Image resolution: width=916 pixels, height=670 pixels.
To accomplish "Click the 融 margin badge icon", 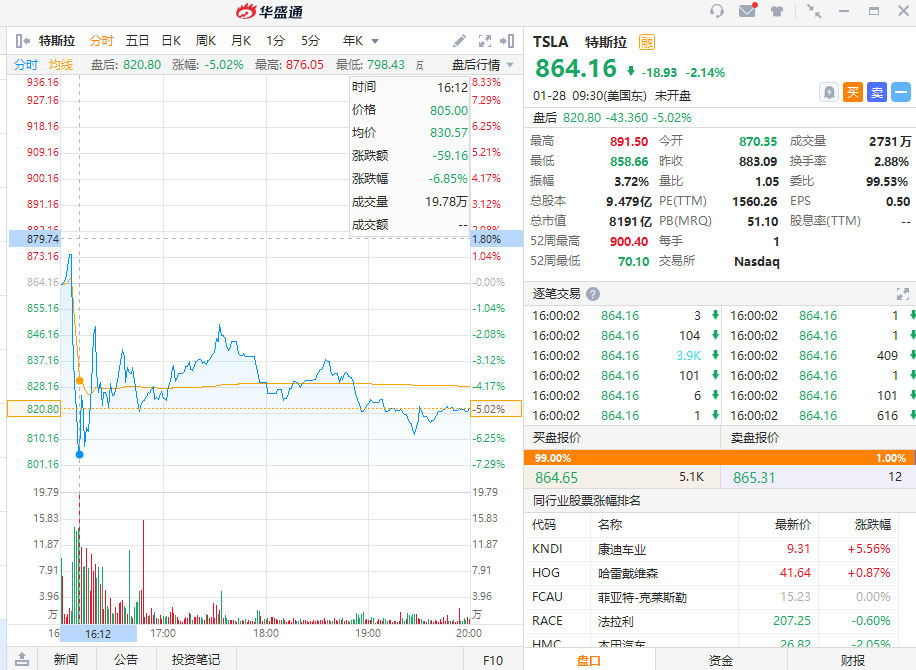I will pyautogui.click(x=647, y=42).
